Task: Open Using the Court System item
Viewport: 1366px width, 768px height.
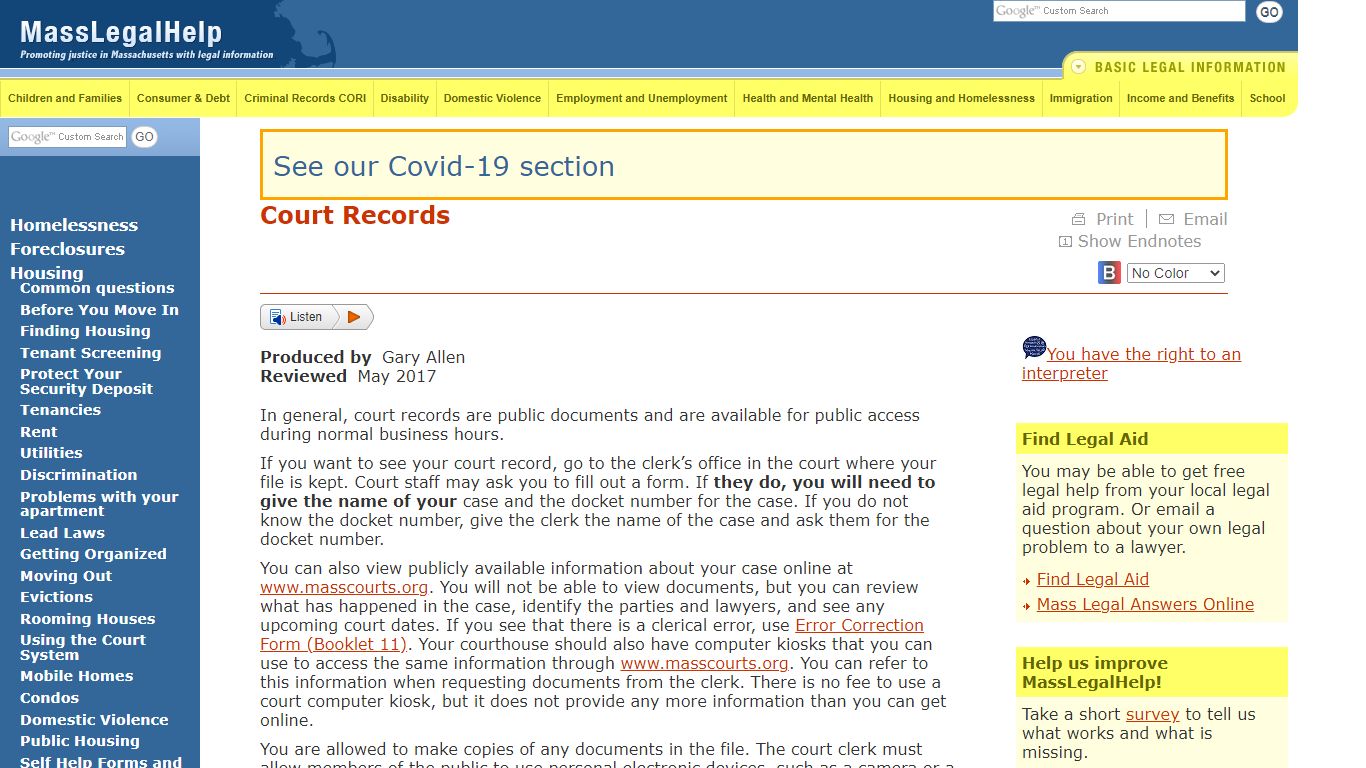Action: tap(83, 647)
